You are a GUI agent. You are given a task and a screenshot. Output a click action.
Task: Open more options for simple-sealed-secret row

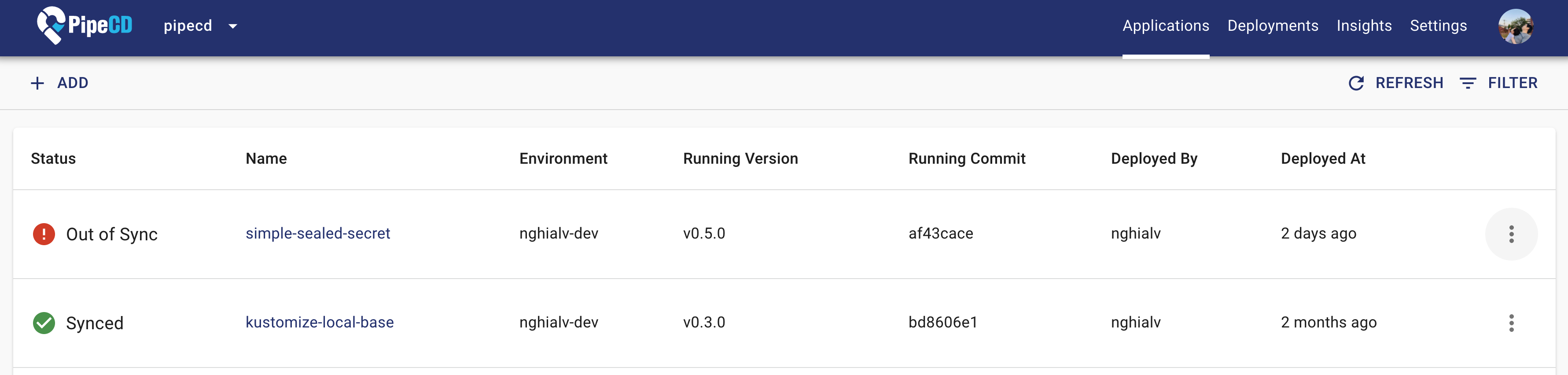pyautogui.click(x=1511, y=234)
